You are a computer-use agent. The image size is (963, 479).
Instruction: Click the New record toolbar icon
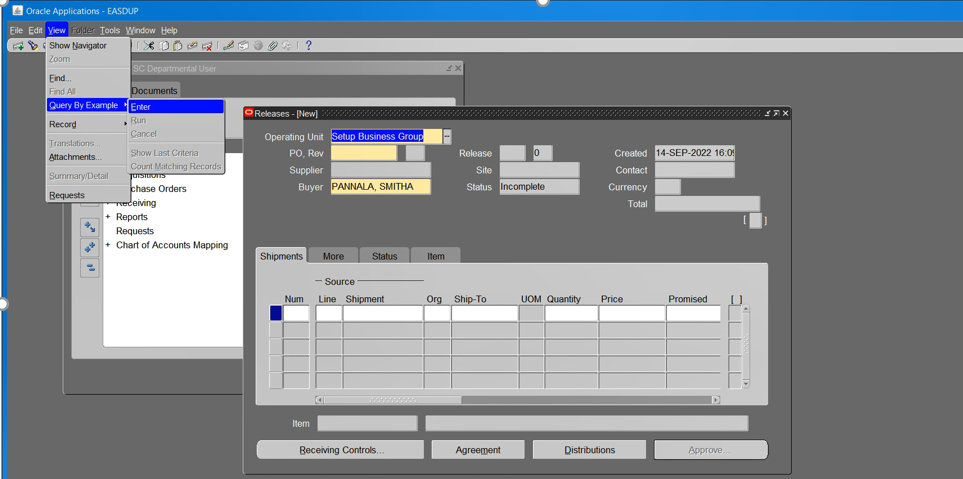[18, 46]
